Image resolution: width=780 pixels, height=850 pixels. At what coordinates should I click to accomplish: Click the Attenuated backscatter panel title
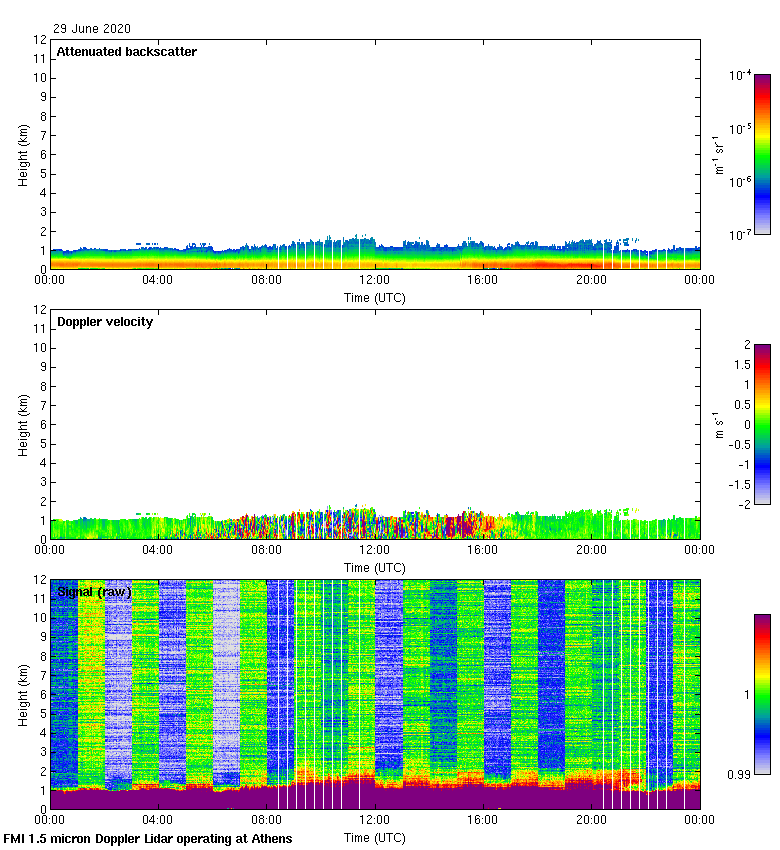click(126, 52)
